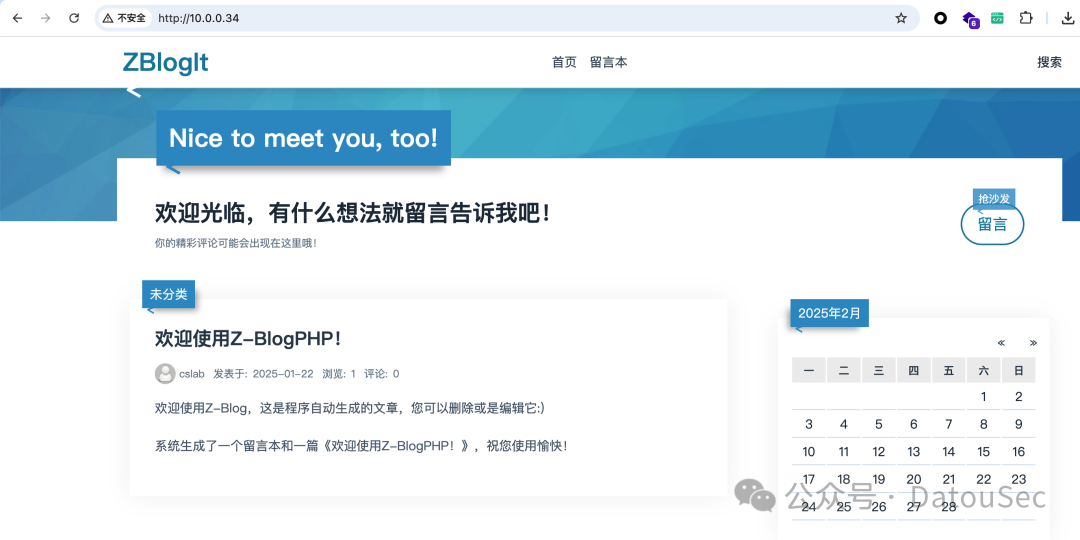Open the 搜索 item in the header

pyautogui.click(x=1050, y=63)
